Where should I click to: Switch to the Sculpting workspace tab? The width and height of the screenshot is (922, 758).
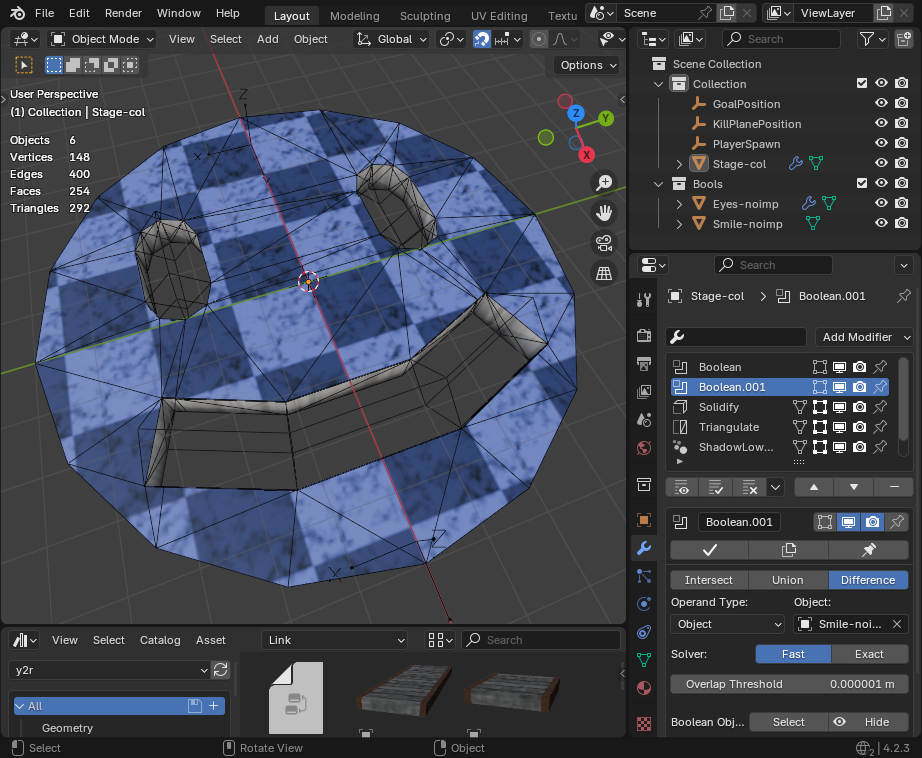(x=425, y=16)
